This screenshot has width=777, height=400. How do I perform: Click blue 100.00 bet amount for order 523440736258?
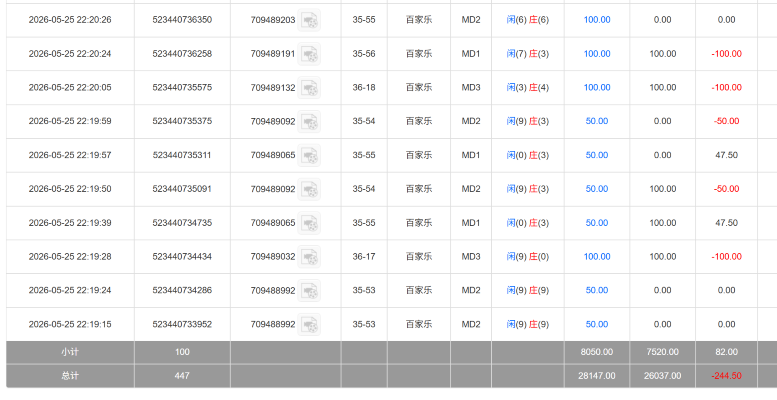tap(597, 54)
